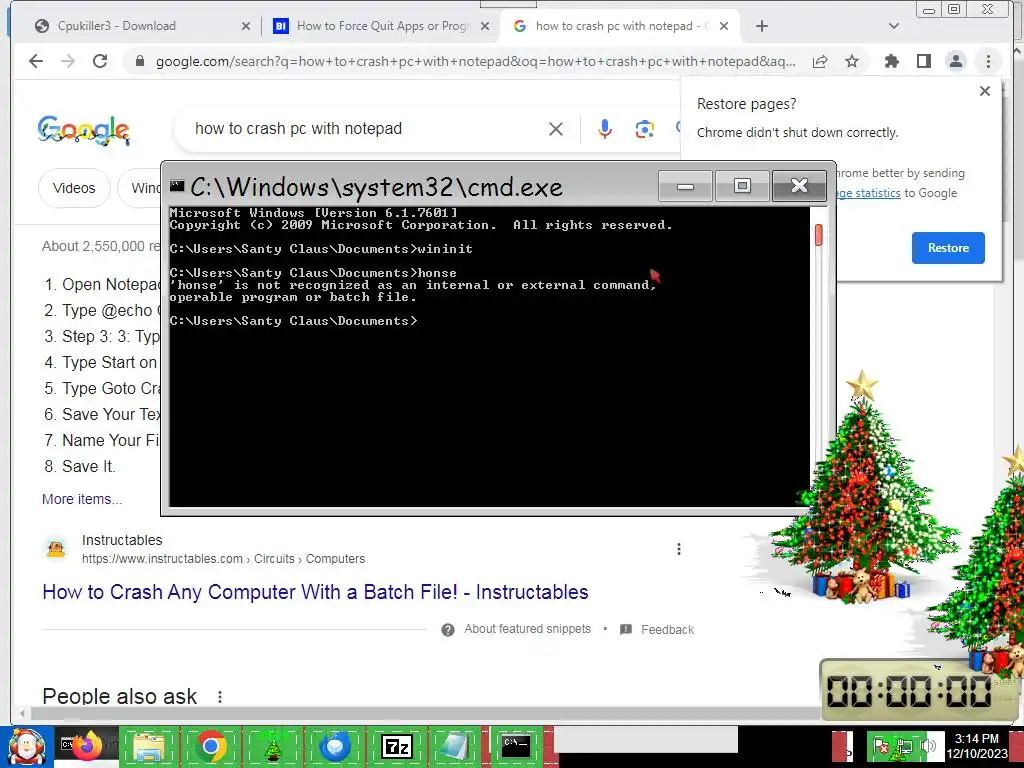Open 'How to Crash Any Computer With a Batch File!'

point(315,592)
